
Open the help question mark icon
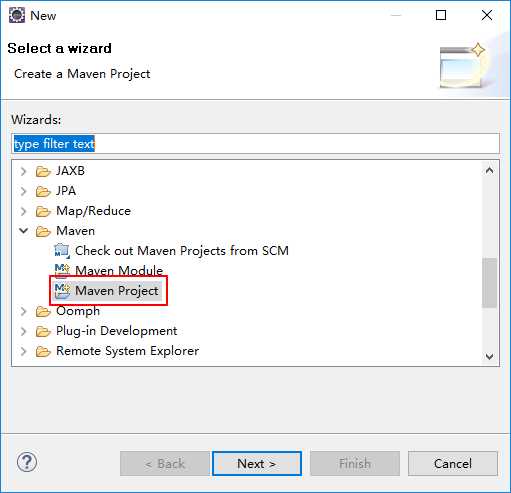[27, 462]
